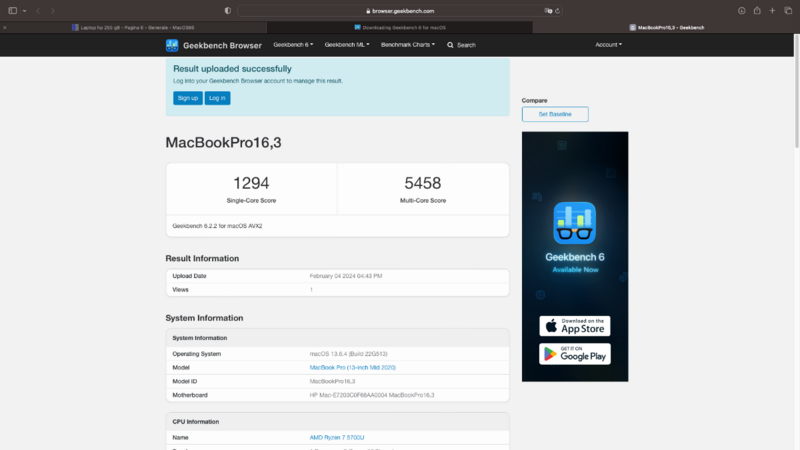Show tab overview icon
This screenshot has height=450, width=800.
pyautogui.click(x=788, y=11)
